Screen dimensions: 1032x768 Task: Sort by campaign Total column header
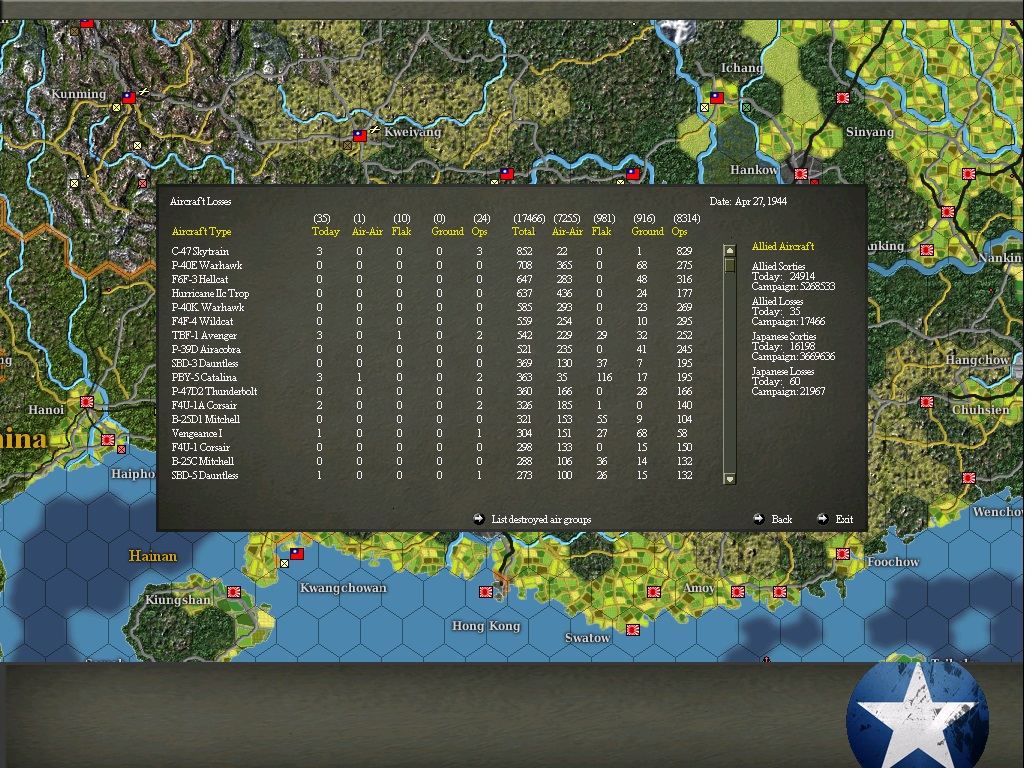tap(523, 232)
